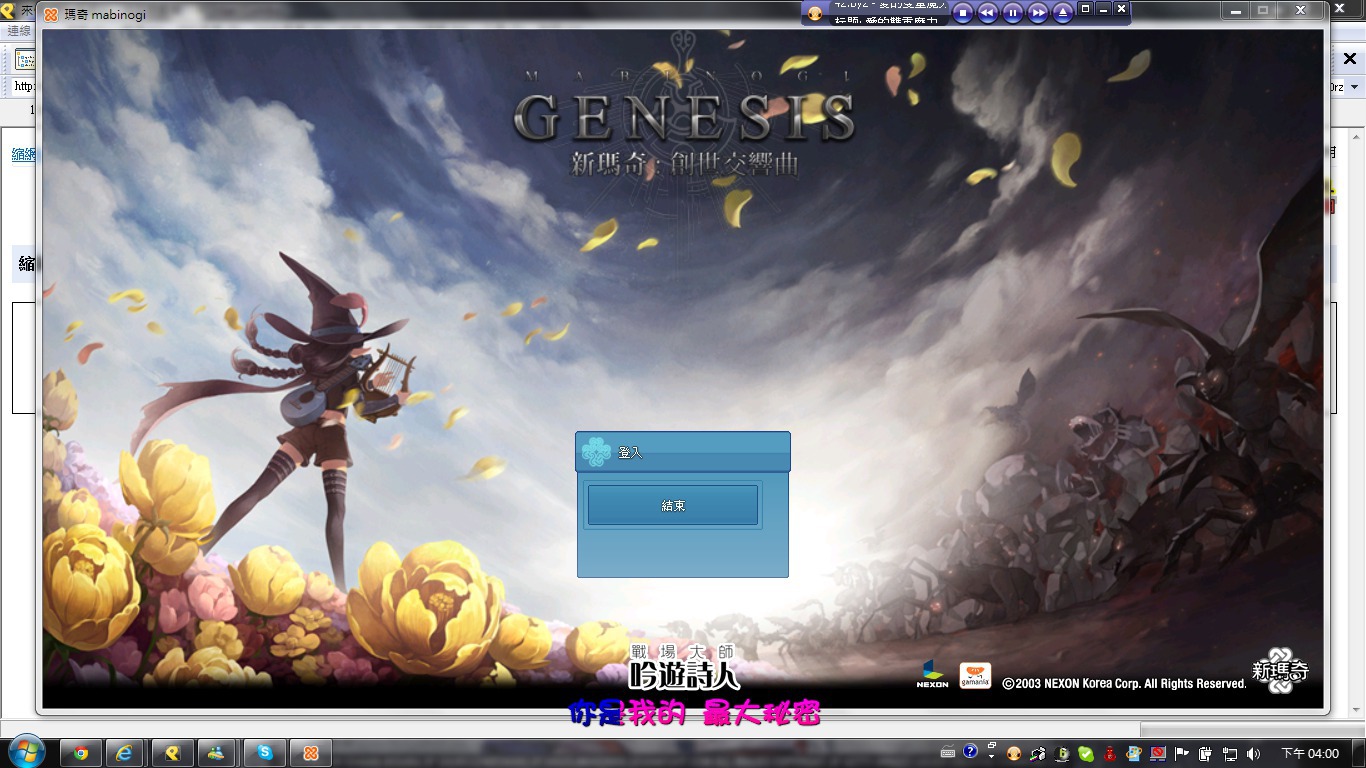This screenshot has height=768, width=1366.
Task: Close the Mabinogi game window
Action: [x=1301, y=10]
